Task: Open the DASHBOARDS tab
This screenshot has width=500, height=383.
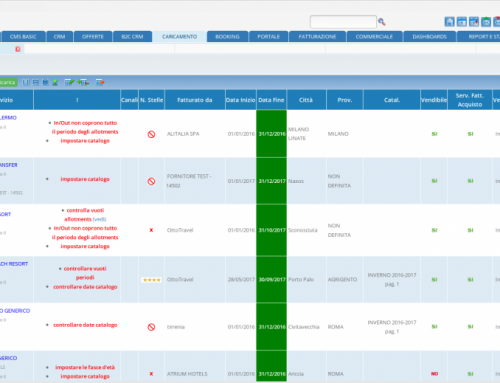Action: [430, 37]
